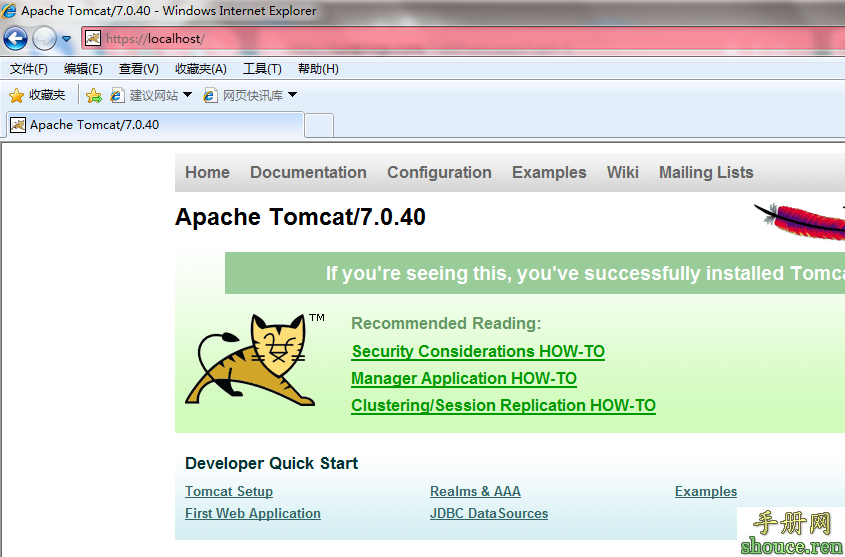
Task: Expand the 网页快讯库 web slice dropdown
Action: click(293, 95)
